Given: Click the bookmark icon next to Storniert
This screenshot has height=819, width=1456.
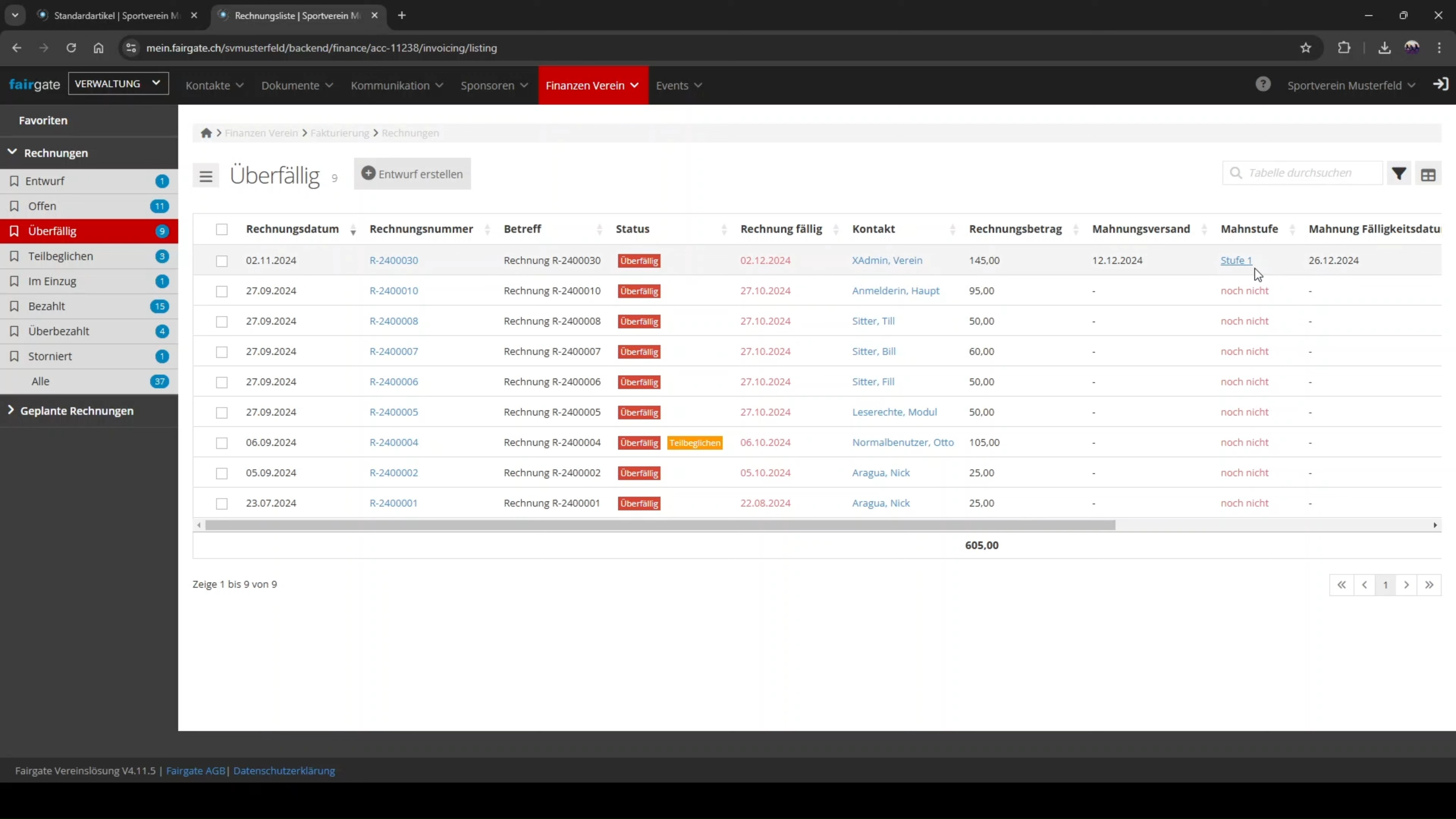Looking at the screenshot, I should pos(14,356).
